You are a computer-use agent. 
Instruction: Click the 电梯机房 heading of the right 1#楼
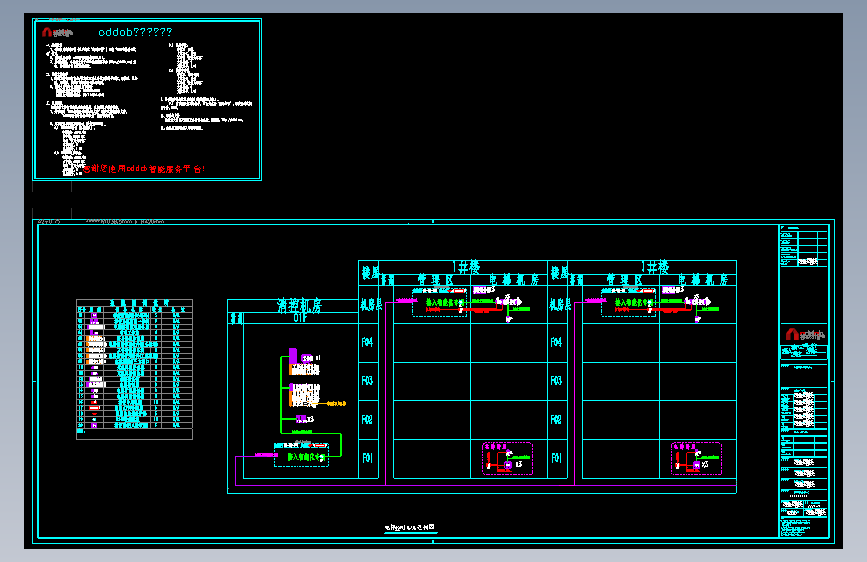(x=703, y=280)
